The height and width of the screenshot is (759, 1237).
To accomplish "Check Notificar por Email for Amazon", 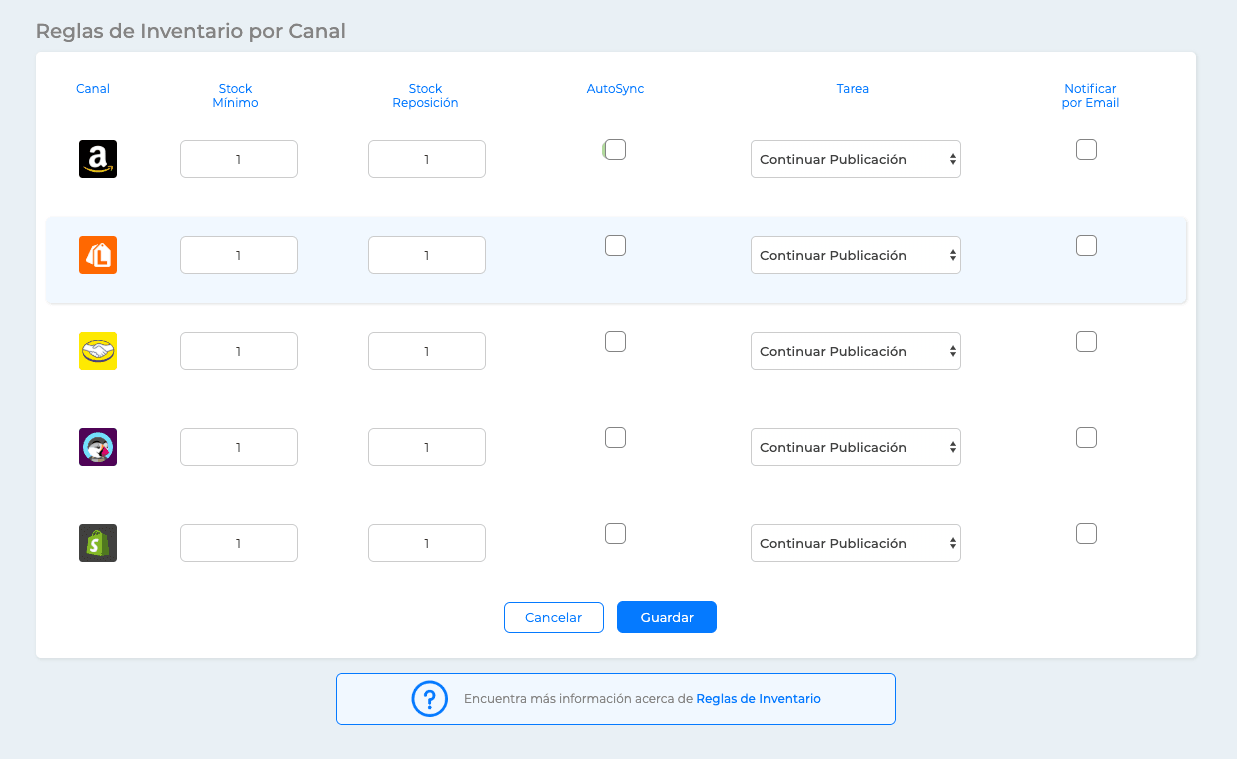I will coord(1087,150).
